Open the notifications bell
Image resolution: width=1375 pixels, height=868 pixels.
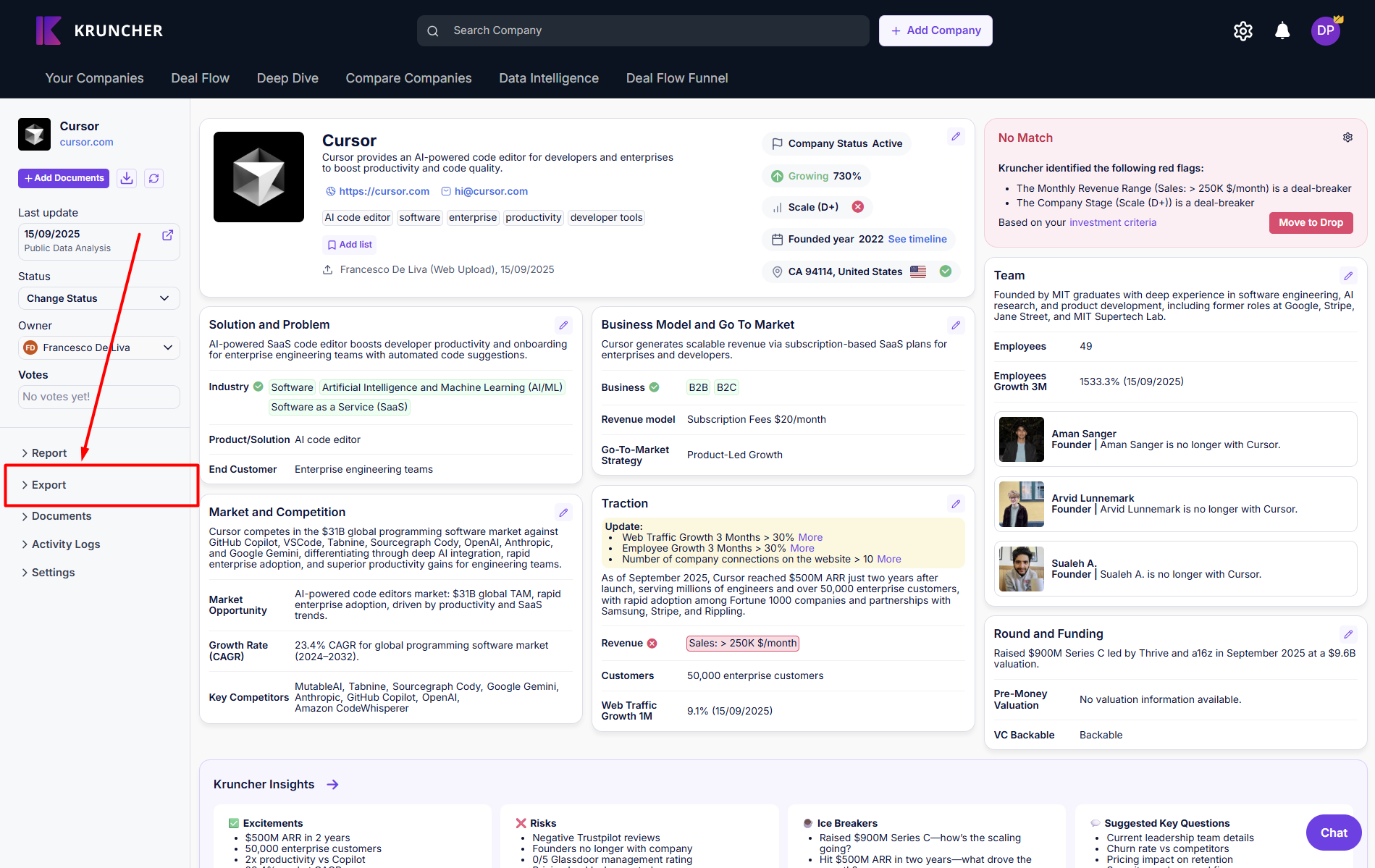(1282, 30)
